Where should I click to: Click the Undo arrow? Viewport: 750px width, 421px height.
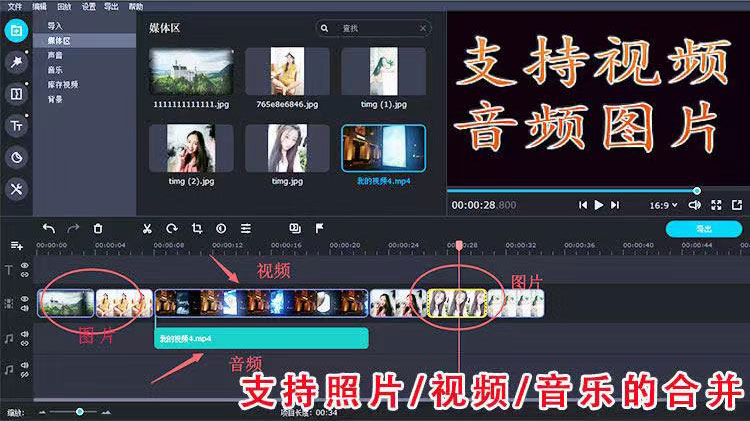(x=48, y=228)
